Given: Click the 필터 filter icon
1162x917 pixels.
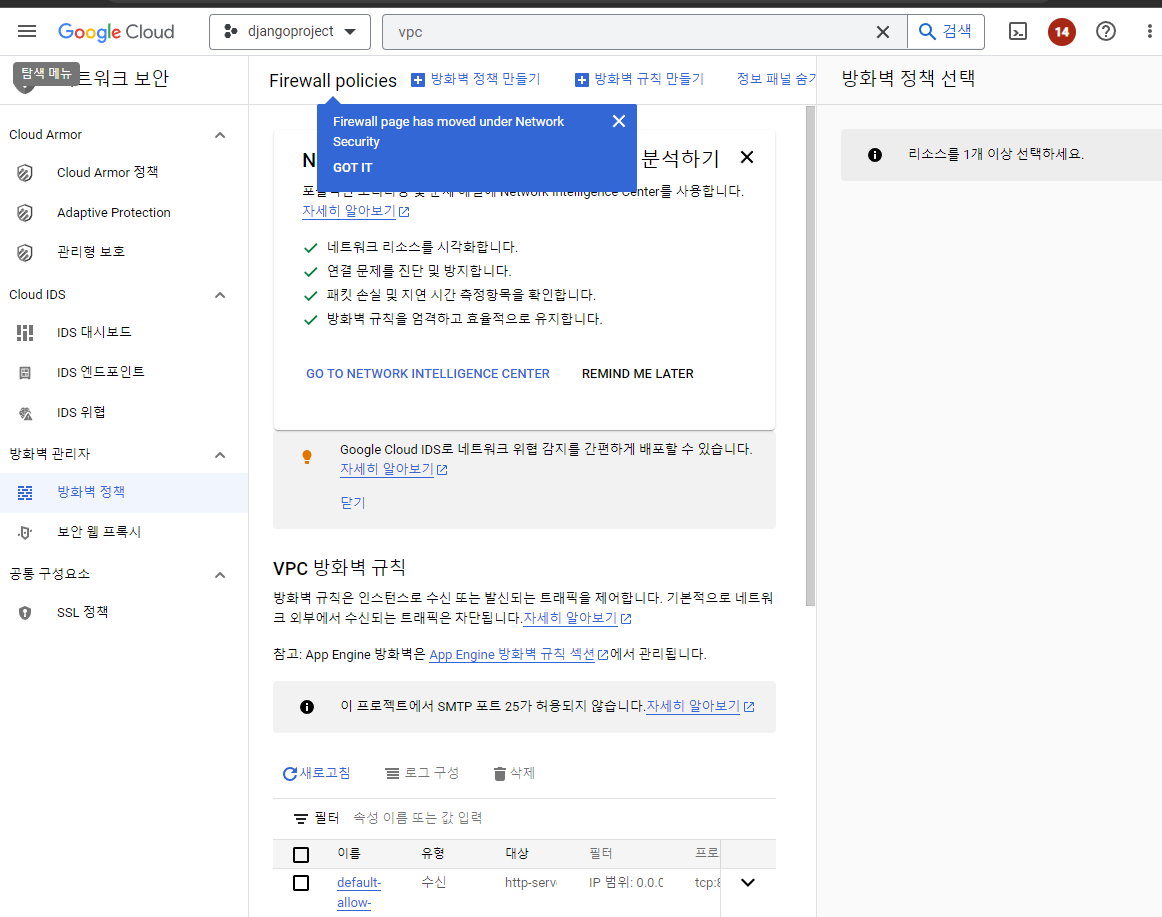Looking at the screenshot, I should click(301, 818).
